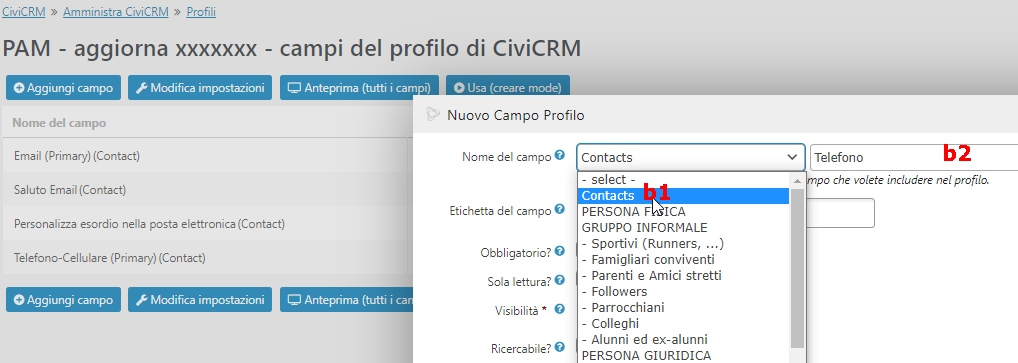Open the Amministra CiviCRM breadcrumb link
1018x363 pixels.
coord(116,12)
